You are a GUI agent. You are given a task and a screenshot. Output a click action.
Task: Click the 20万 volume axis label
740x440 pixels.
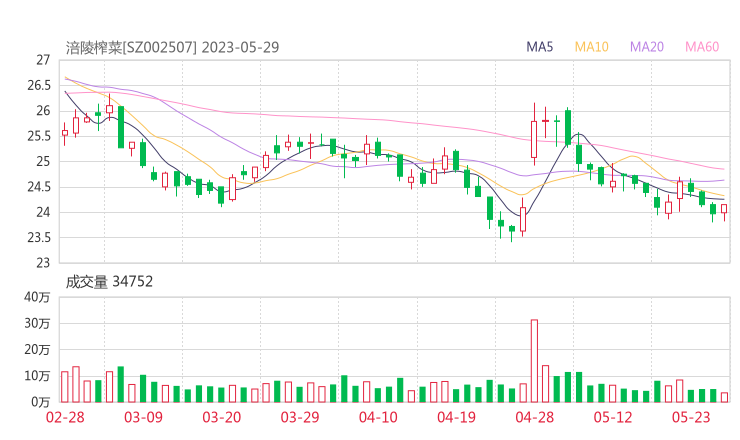tap(37, 350)
